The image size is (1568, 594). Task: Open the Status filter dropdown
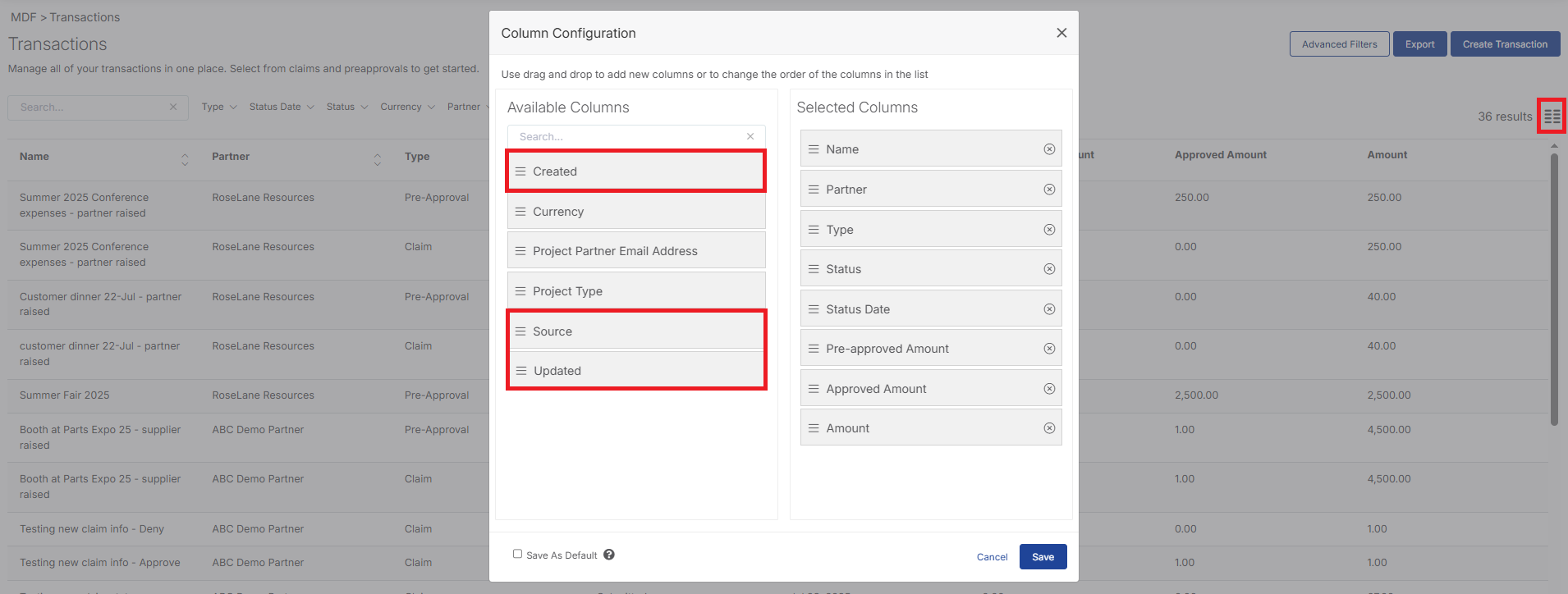point(347,107)
